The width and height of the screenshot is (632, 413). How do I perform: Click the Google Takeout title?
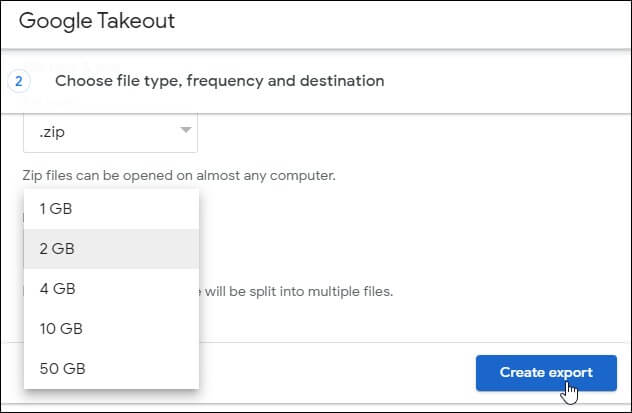[x=97, y=21]
